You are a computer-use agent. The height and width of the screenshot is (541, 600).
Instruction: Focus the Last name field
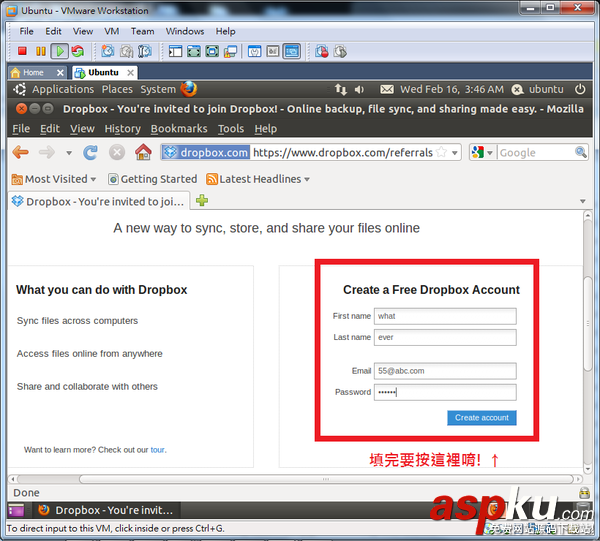coord(445,337)
